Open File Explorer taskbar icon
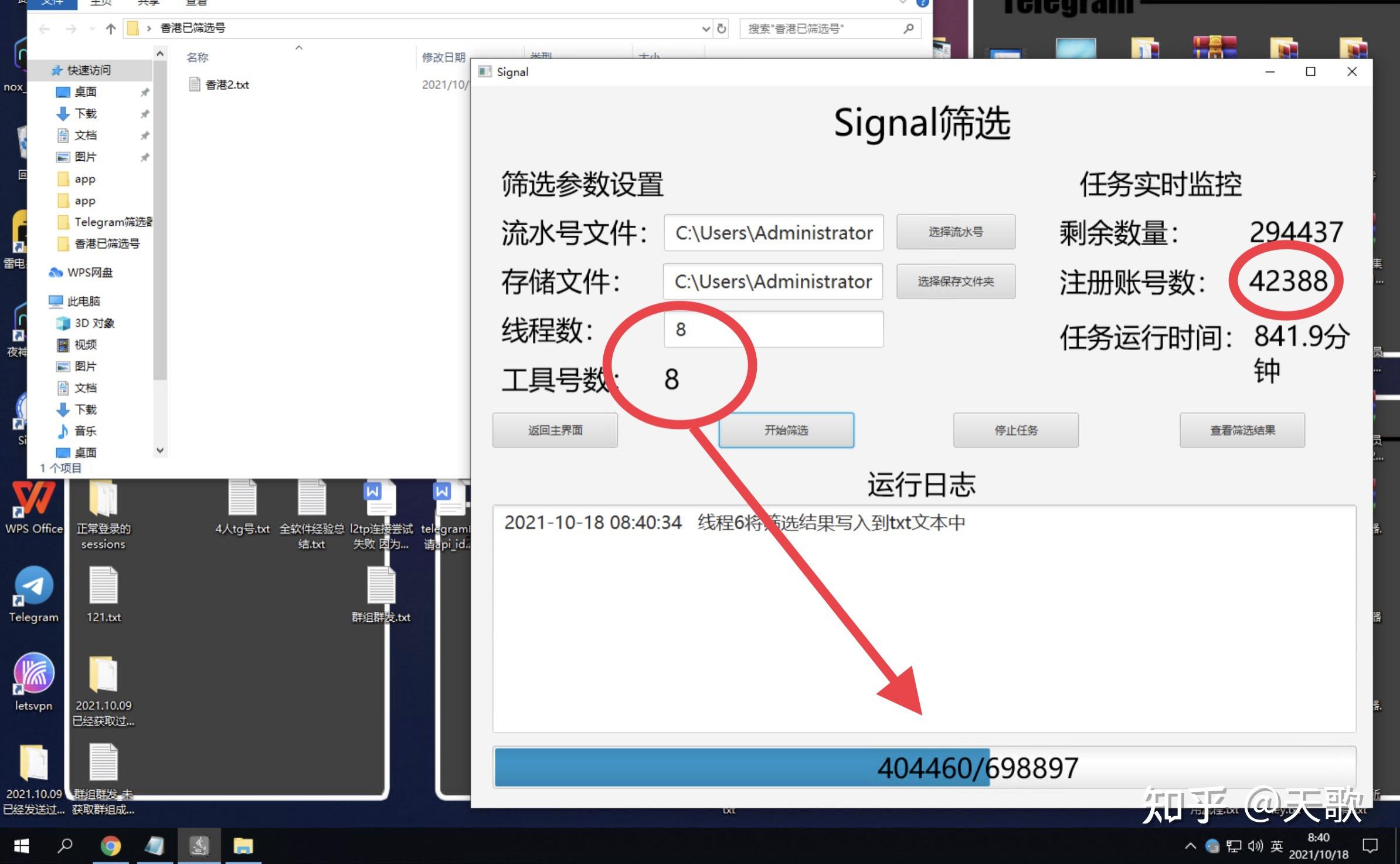Screen dimensions: 1400x864 (x=243, y=846)
